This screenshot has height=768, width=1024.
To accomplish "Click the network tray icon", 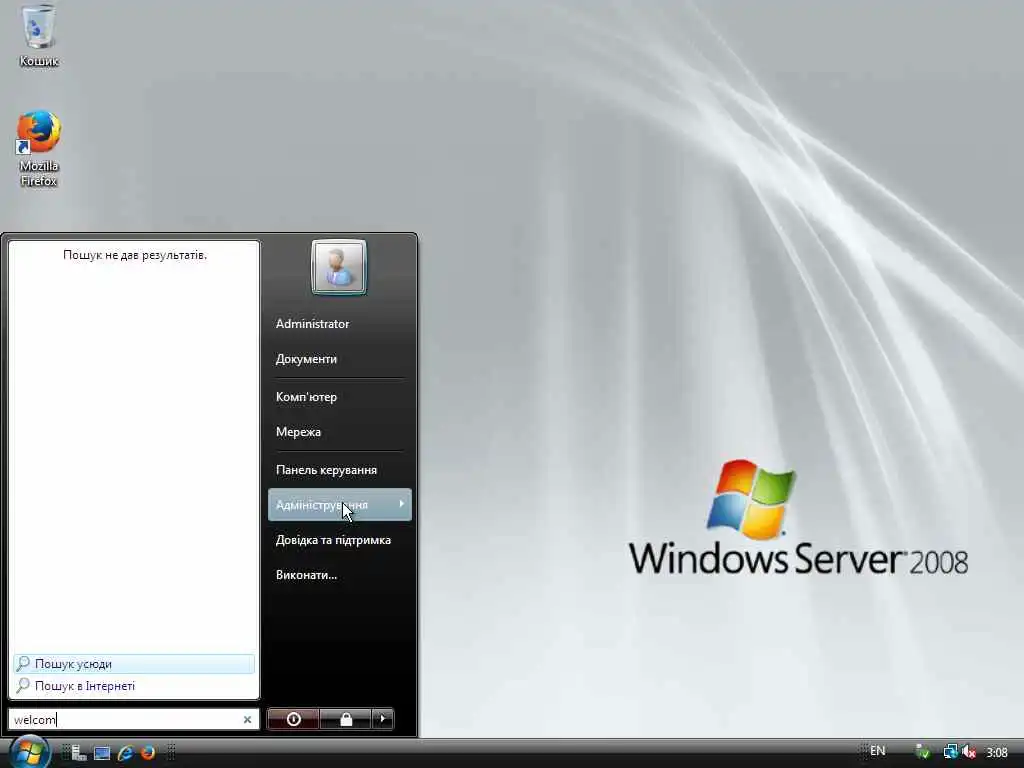I will pyautogui.click(x=950, y=752).
